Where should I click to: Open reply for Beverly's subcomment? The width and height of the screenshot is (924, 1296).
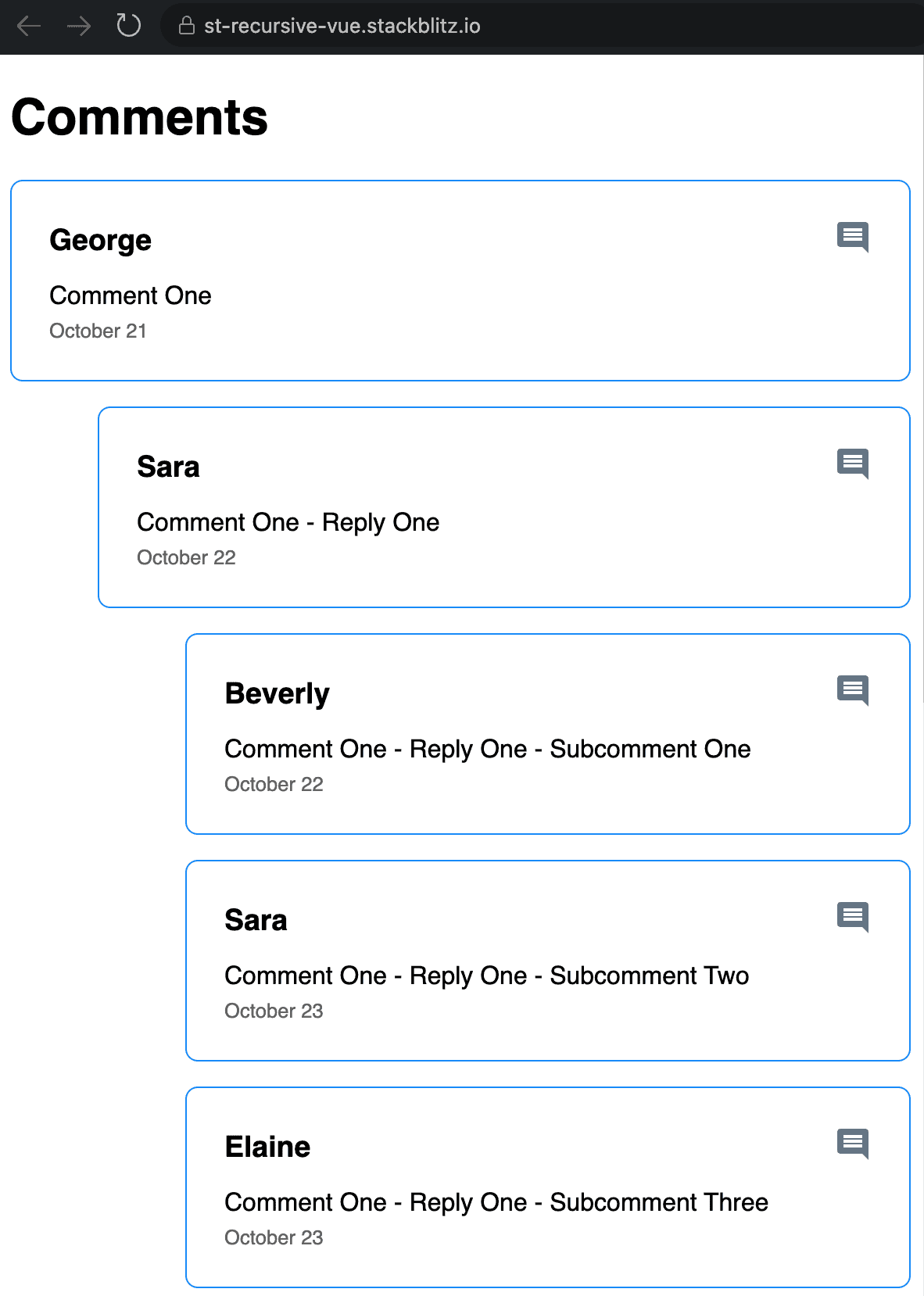pyautogui.click(x=853, y=690)
